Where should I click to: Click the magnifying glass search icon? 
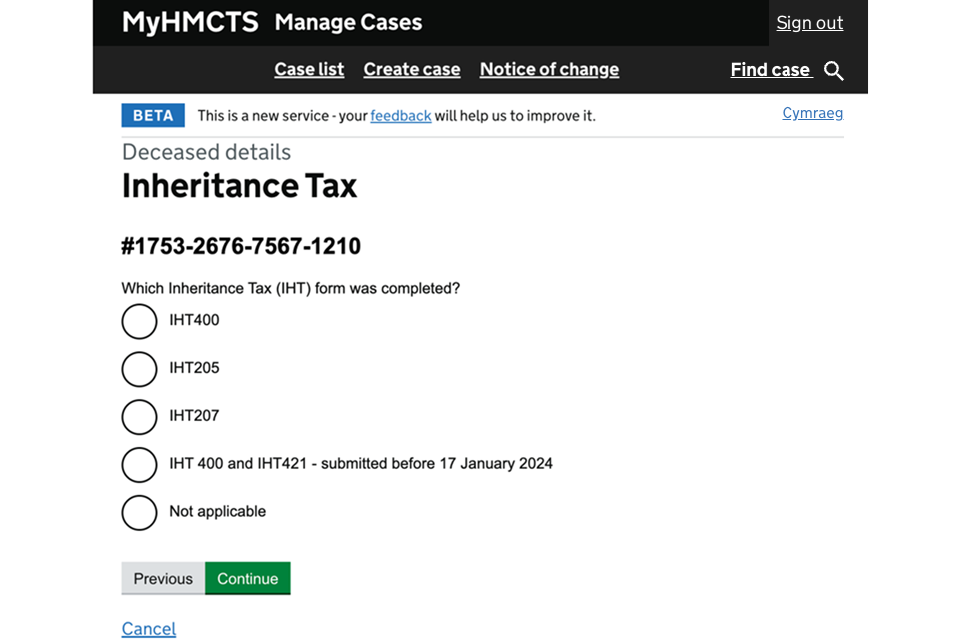(x=833, y=71)
